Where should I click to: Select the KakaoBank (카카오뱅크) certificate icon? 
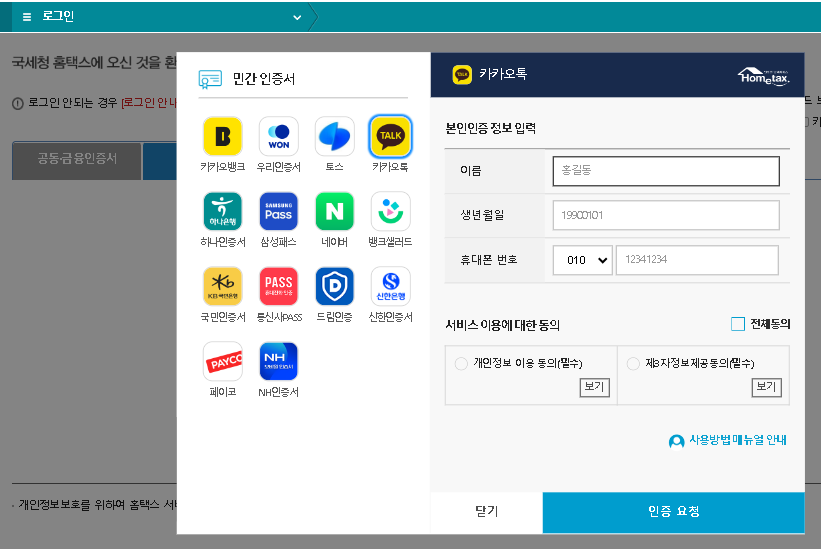223,137
